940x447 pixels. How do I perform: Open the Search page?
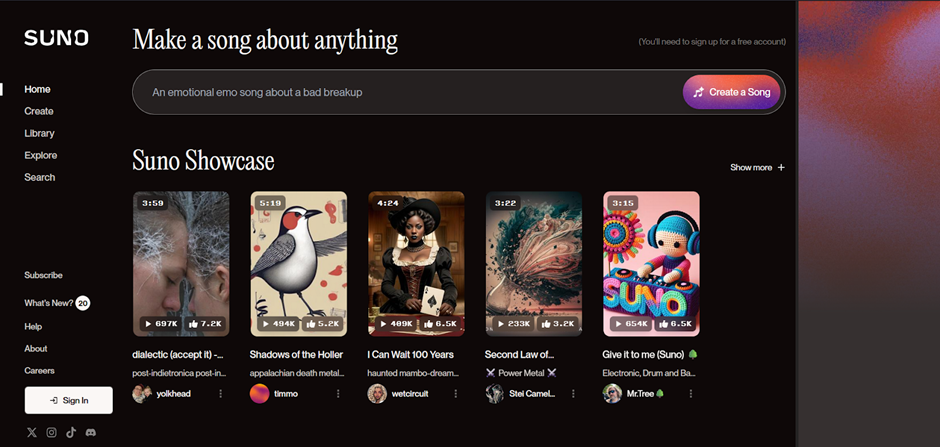click(x=40, y=177)
